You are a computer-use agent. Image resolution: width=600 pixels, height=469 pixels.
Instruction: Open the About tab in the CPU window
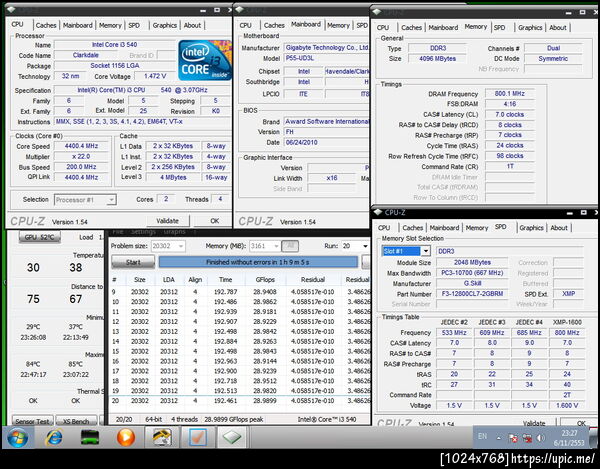[x=192, y=25]
